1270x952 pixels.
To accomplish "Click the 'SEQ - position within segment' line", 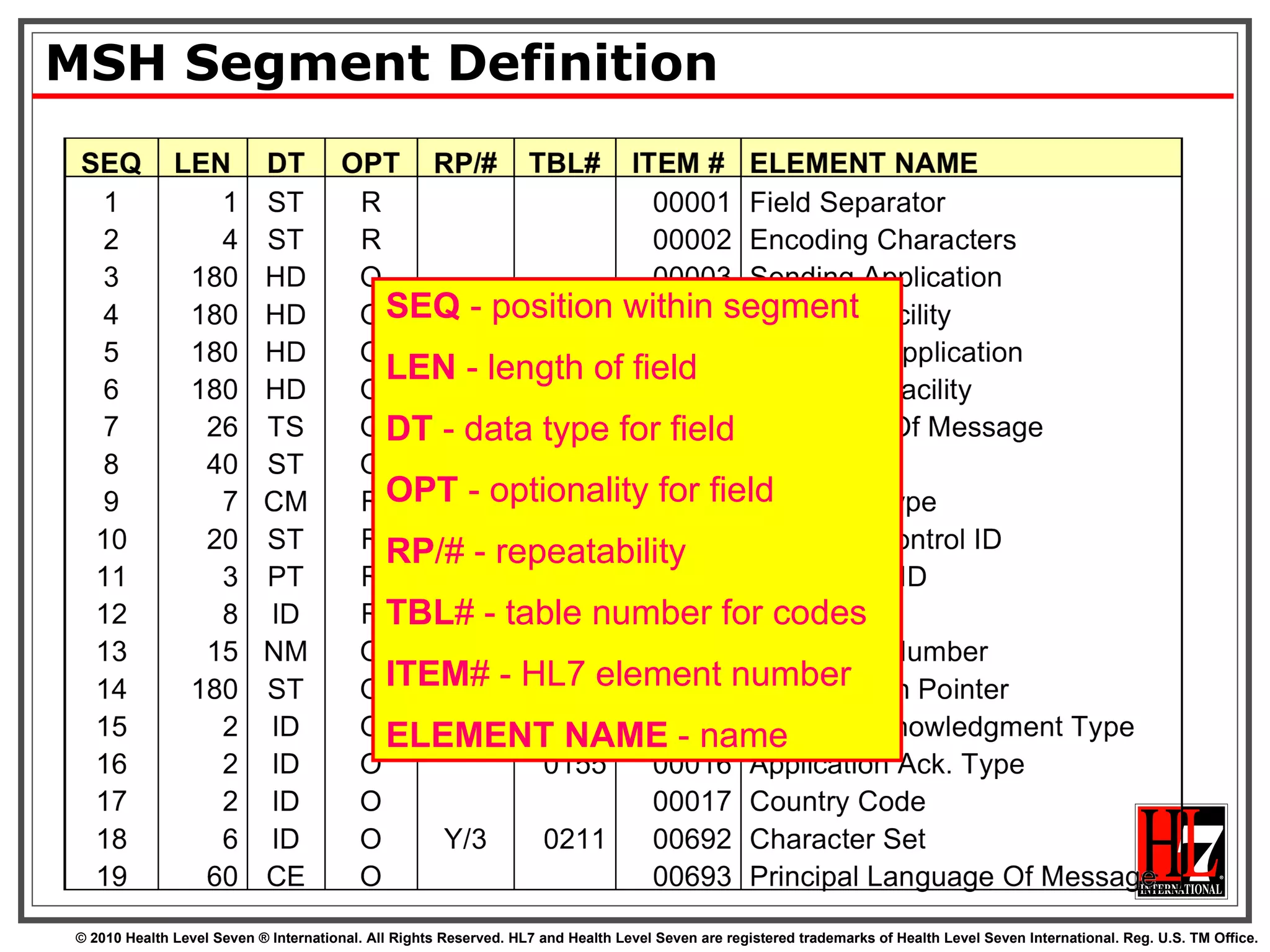I will [622, 307].
